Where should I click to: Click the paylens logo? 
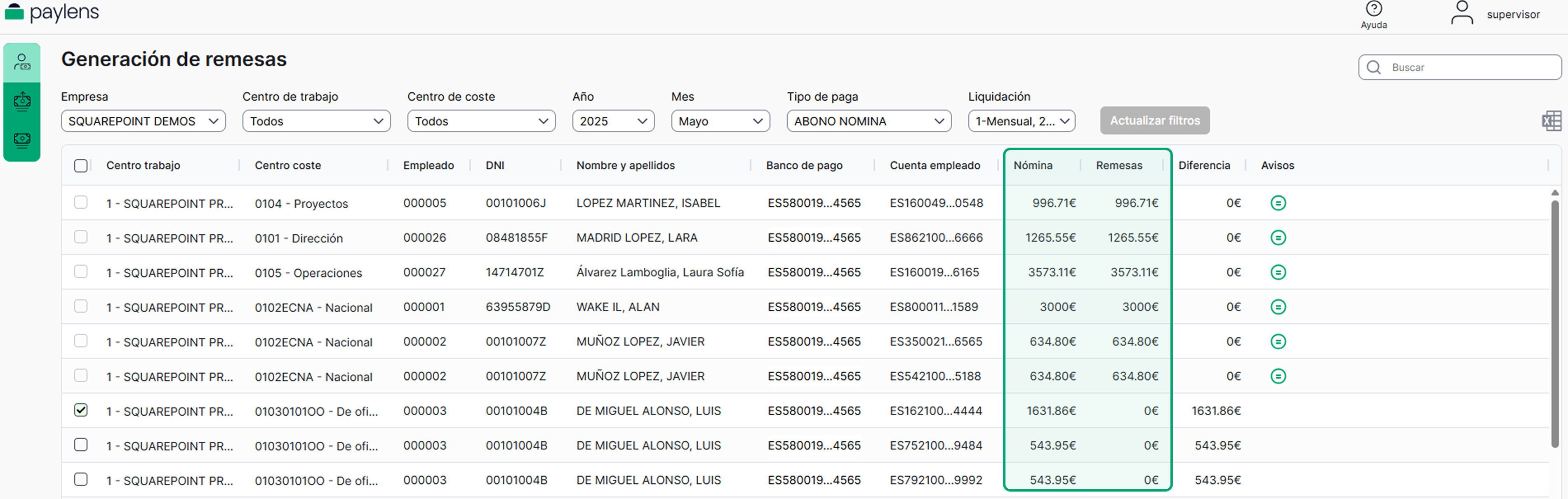[x=52, y=12]
